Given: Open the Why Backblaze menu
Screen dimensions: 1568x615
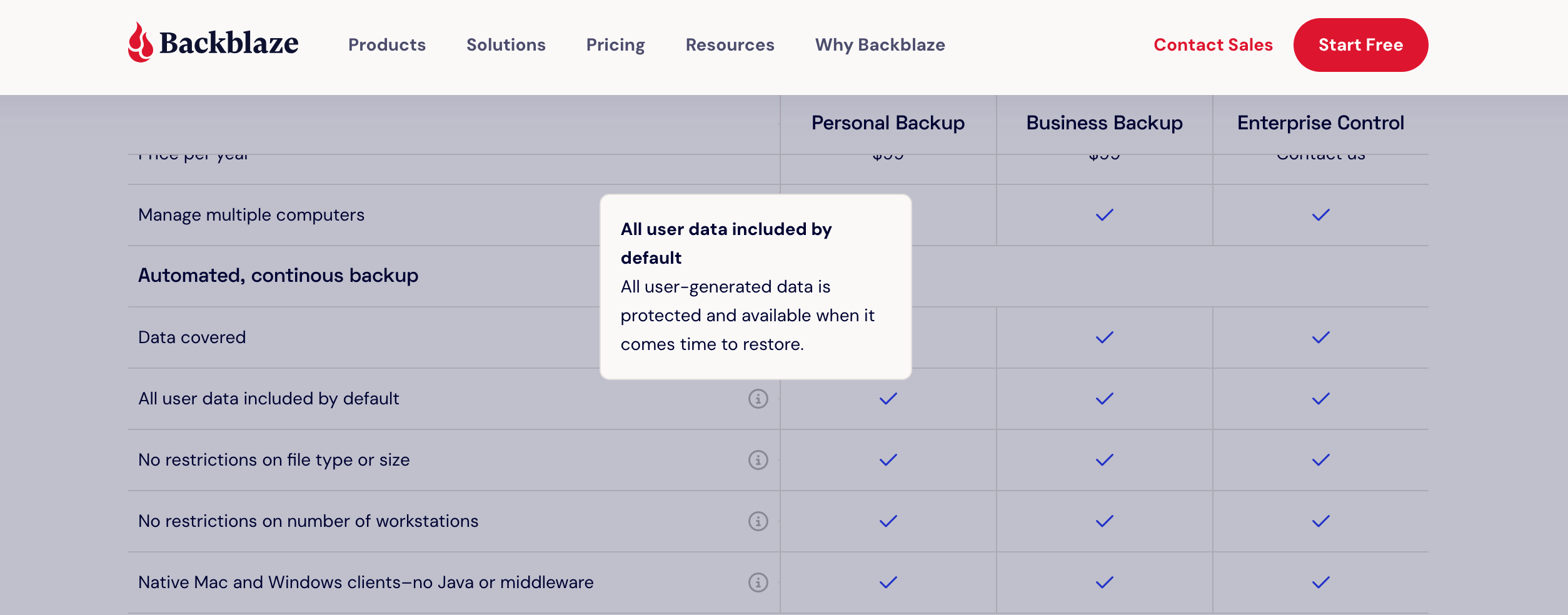Looking at the screenshot, I should click(880, 45).
